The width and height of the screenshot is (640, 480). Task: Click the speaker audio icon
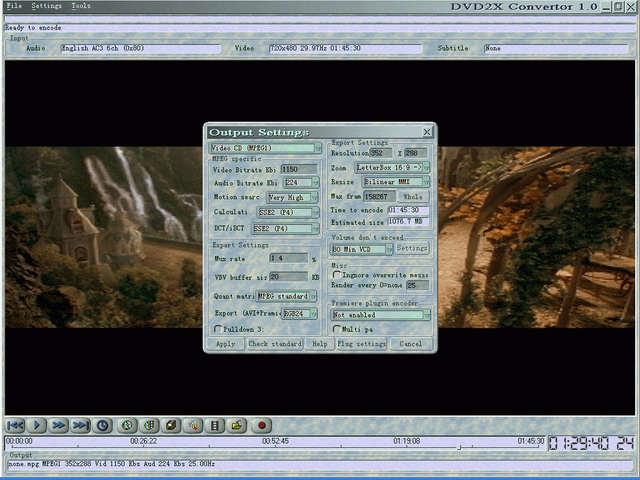click(193, 426)
